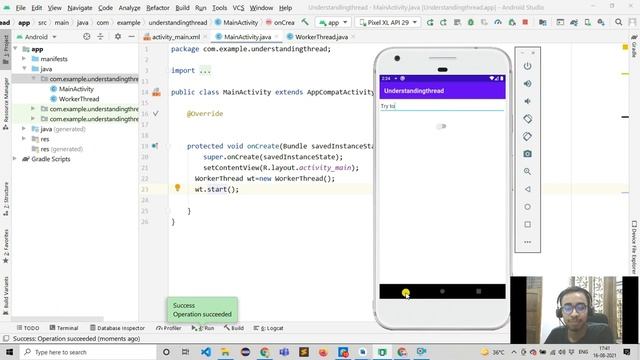Click the Make Project hammer icon
640x360 pixels.
pos(305,22)
